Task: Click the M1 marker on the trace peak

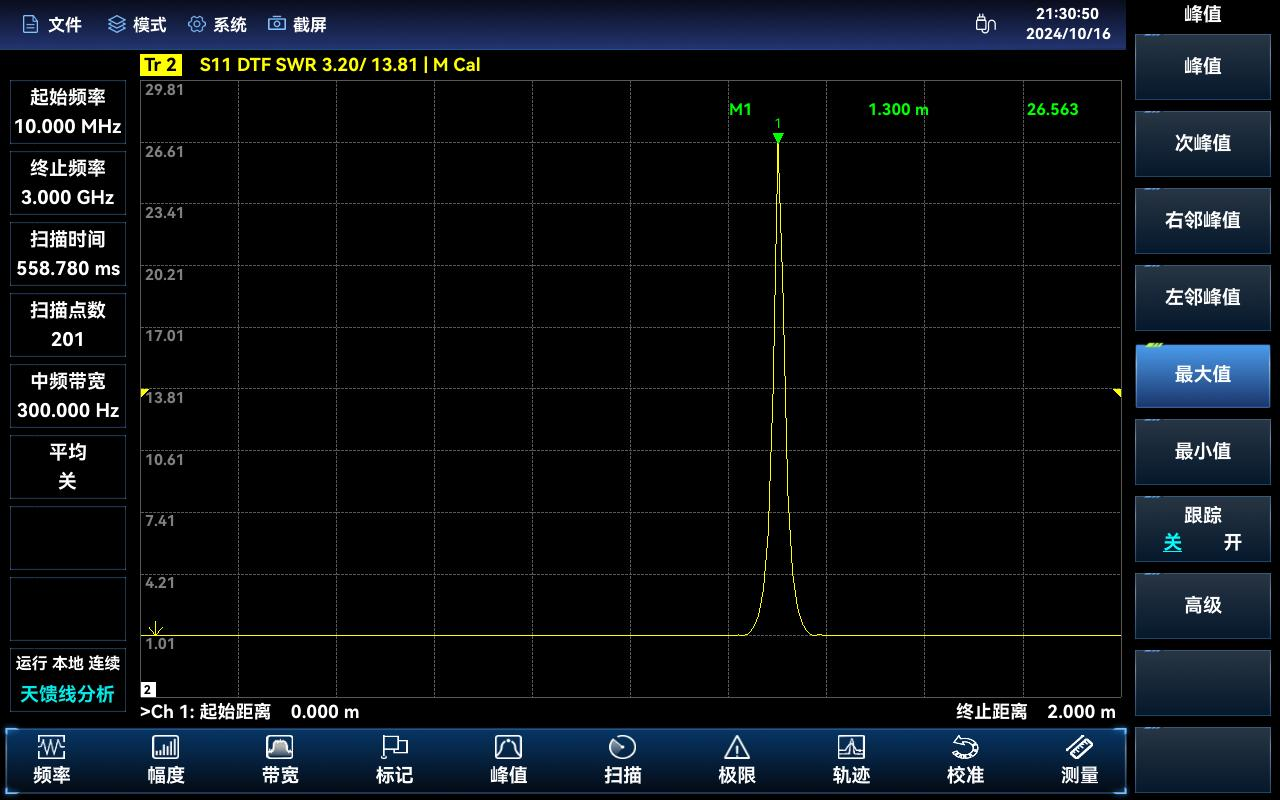Action: [x=778, y=137]
